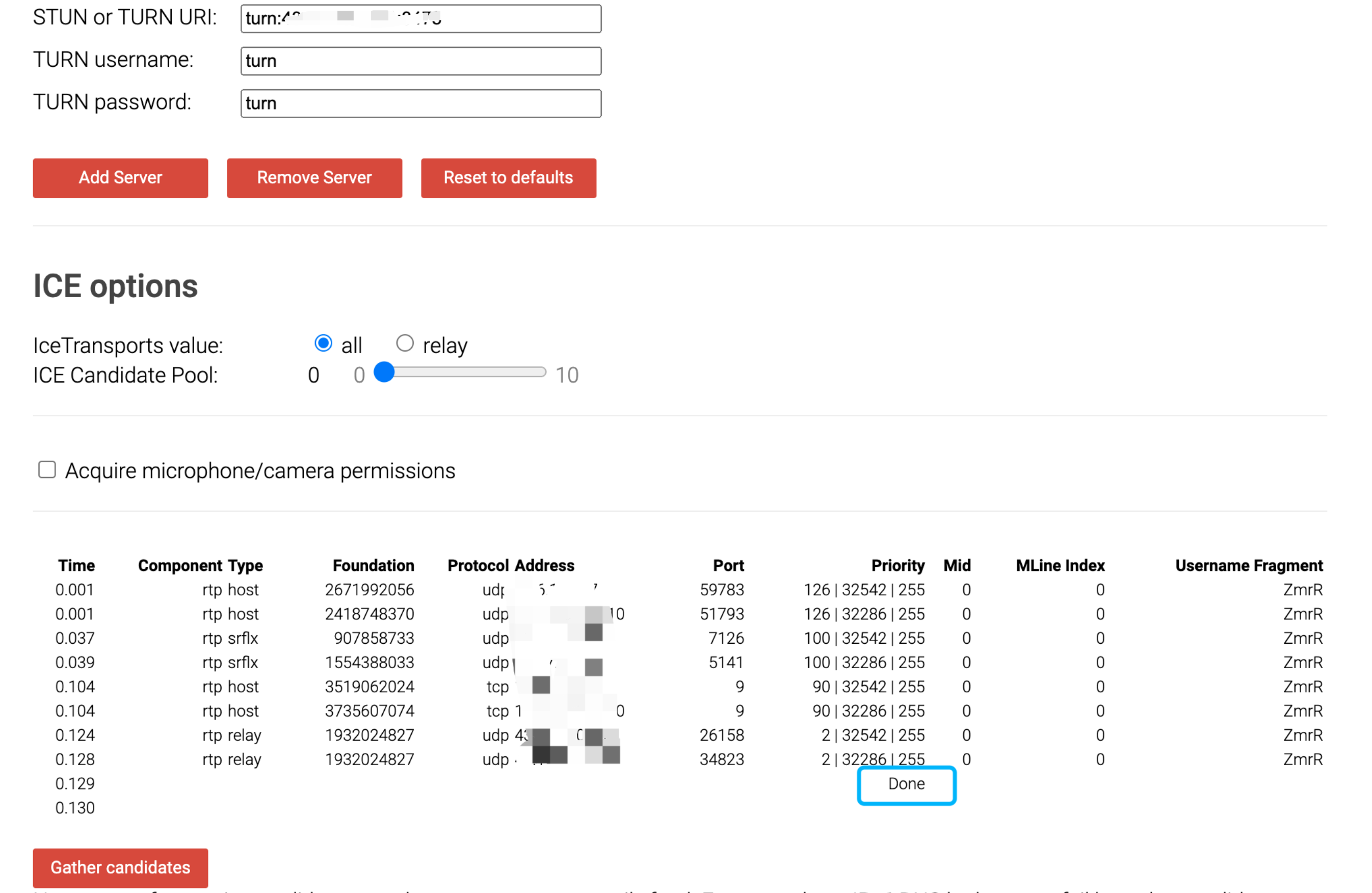Click the TURN password field
Image resolution: width=1372 pixels, height=893 pixels.
point(421,103)
